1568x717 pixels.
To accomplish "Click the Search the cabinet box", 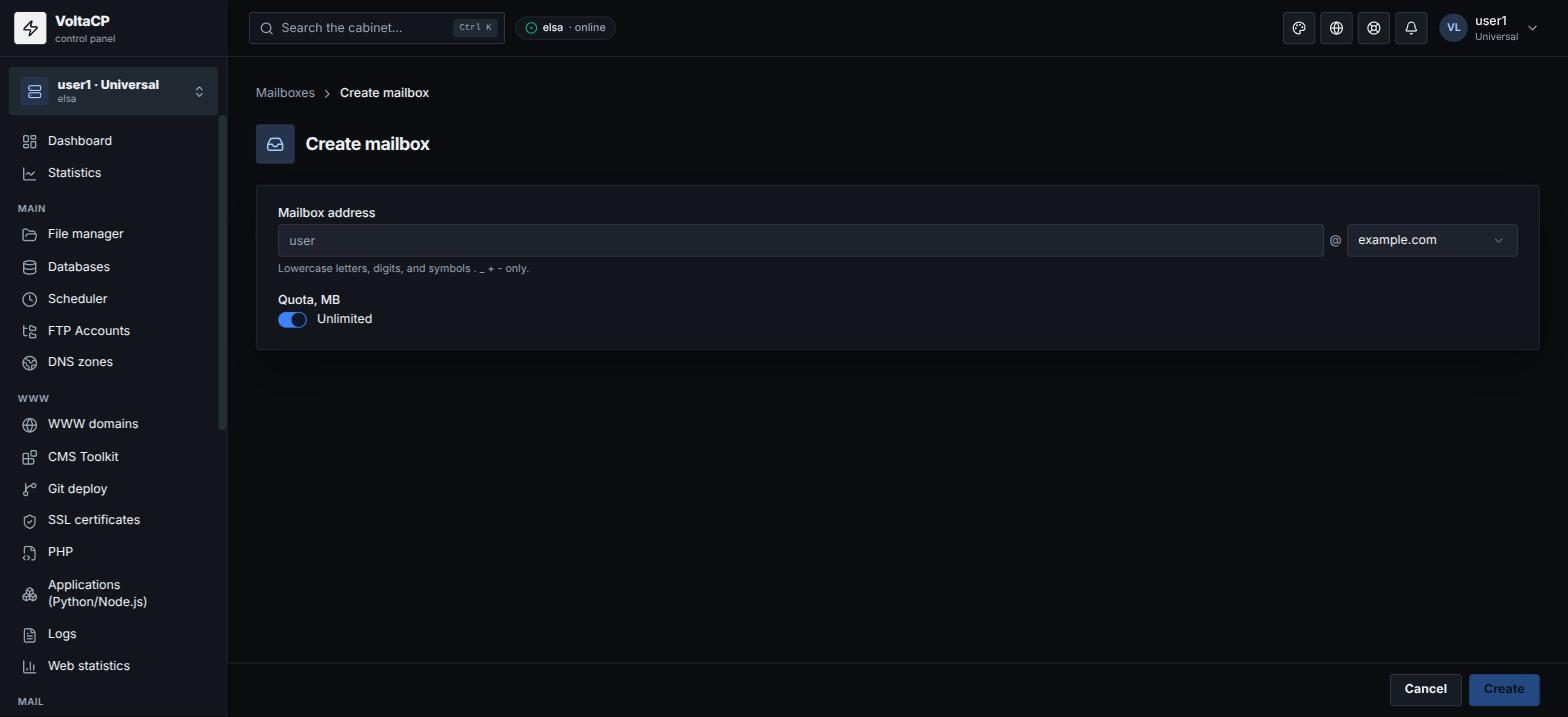I will coord(377,28).
